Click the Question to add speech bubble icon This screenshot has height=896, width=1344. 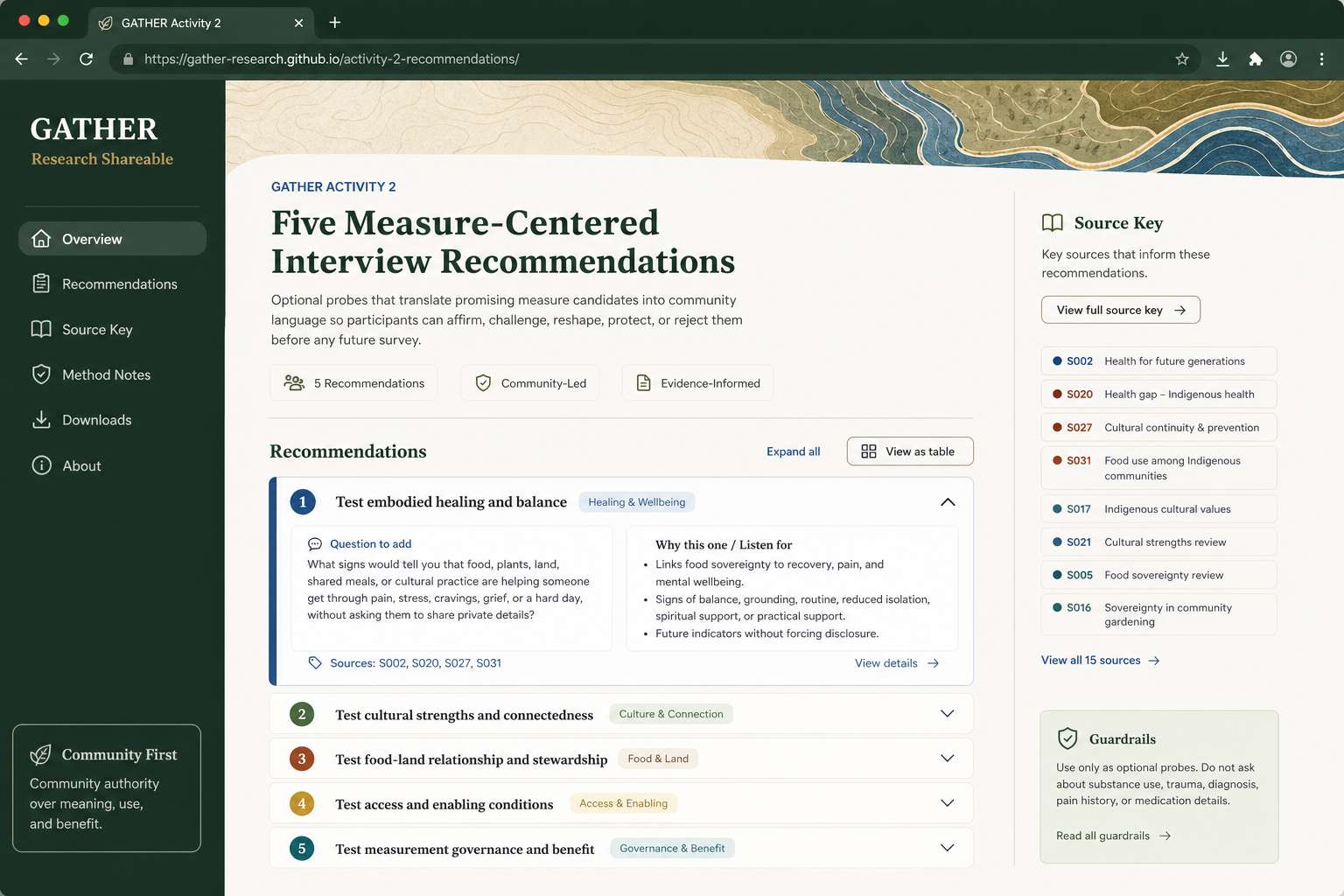pos(315,544)
